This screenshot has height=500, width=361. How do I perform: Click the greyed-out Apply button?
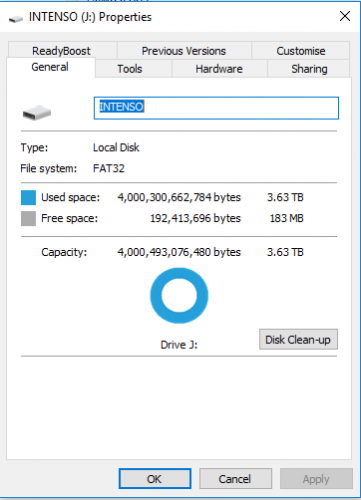(316, 479)
